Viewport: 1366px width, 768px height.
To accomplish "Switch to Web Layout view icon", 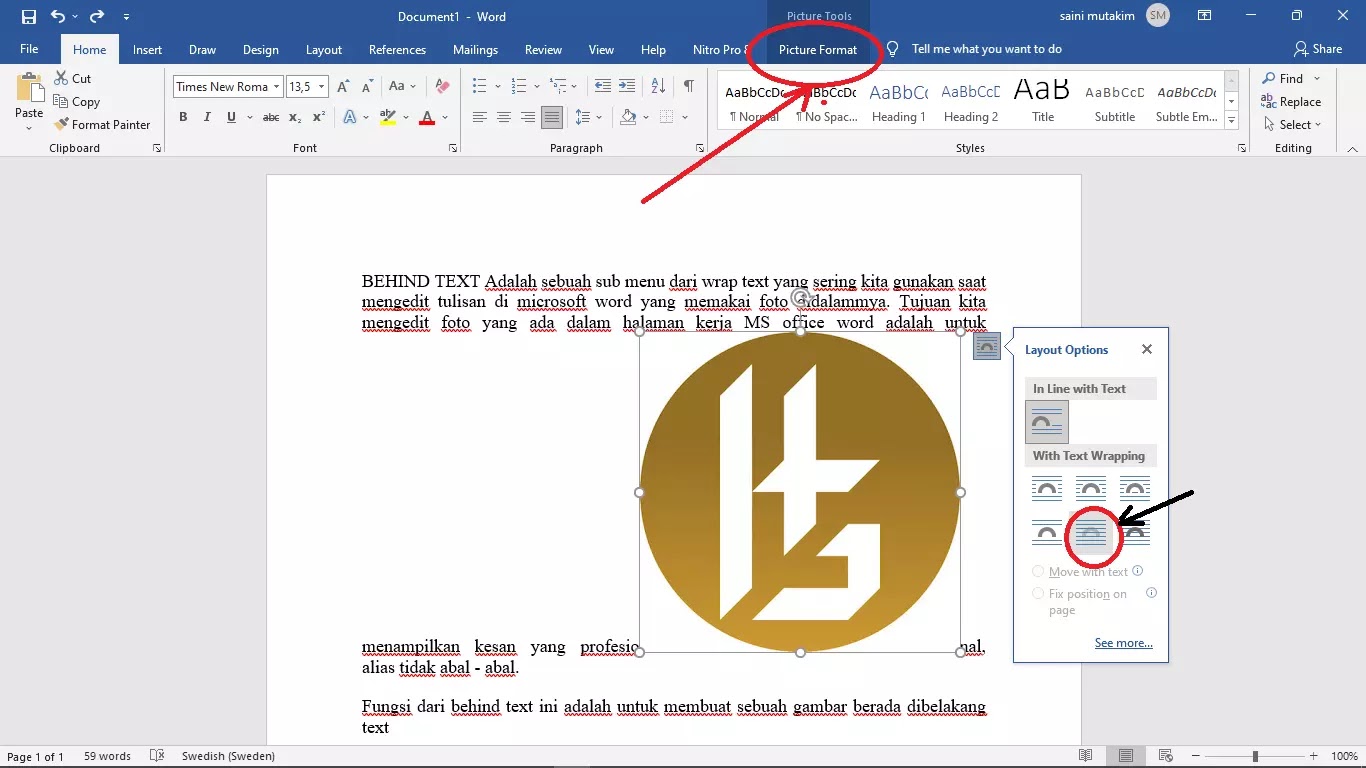I will pos(1165,756).
